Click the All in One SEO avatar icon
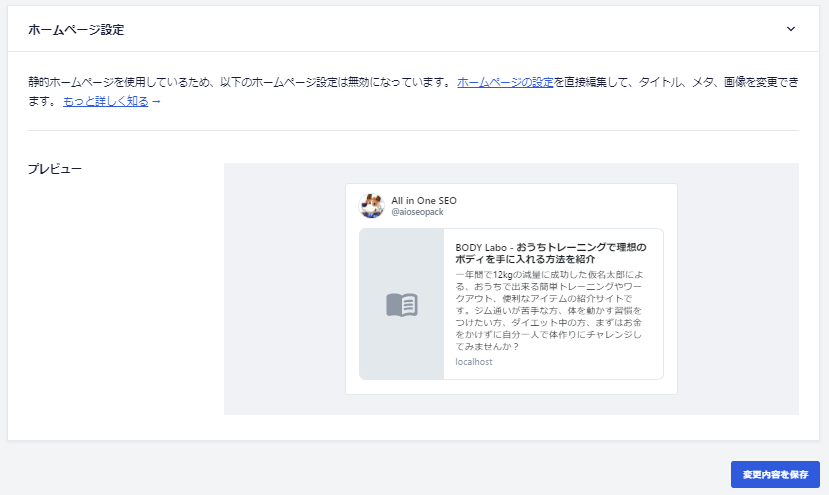The width and height of the screenshot is (829, 495). pyautogui.click(x=372, y=206)
